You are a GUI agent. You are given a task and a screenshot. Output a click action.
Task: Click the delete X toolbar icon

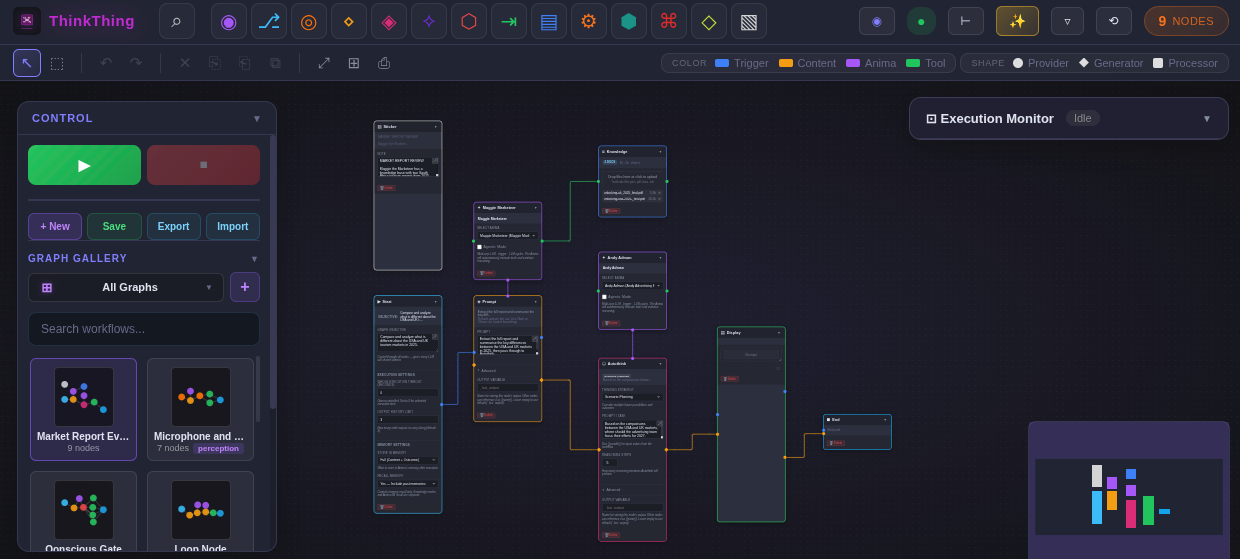[185, 63]
